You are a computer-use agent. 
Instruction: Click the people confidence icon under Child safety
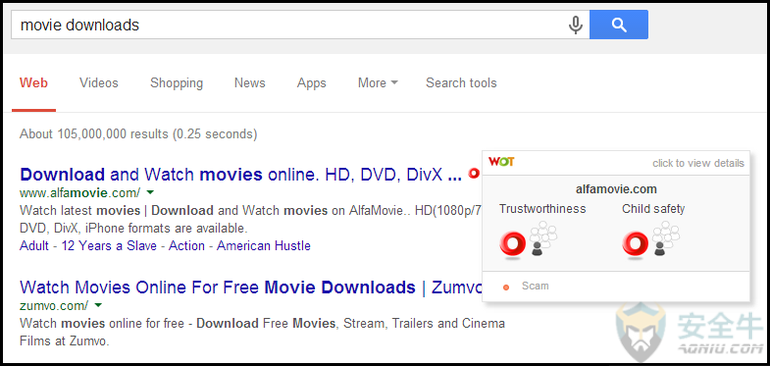[667, 238]
